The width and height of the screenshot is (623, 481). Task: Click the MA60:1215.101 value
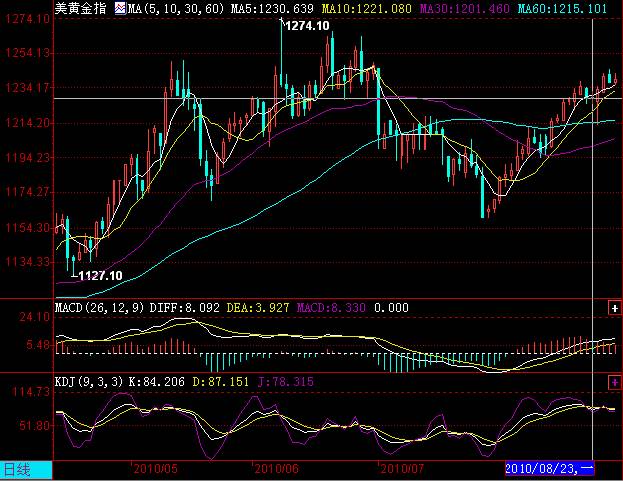562,8
